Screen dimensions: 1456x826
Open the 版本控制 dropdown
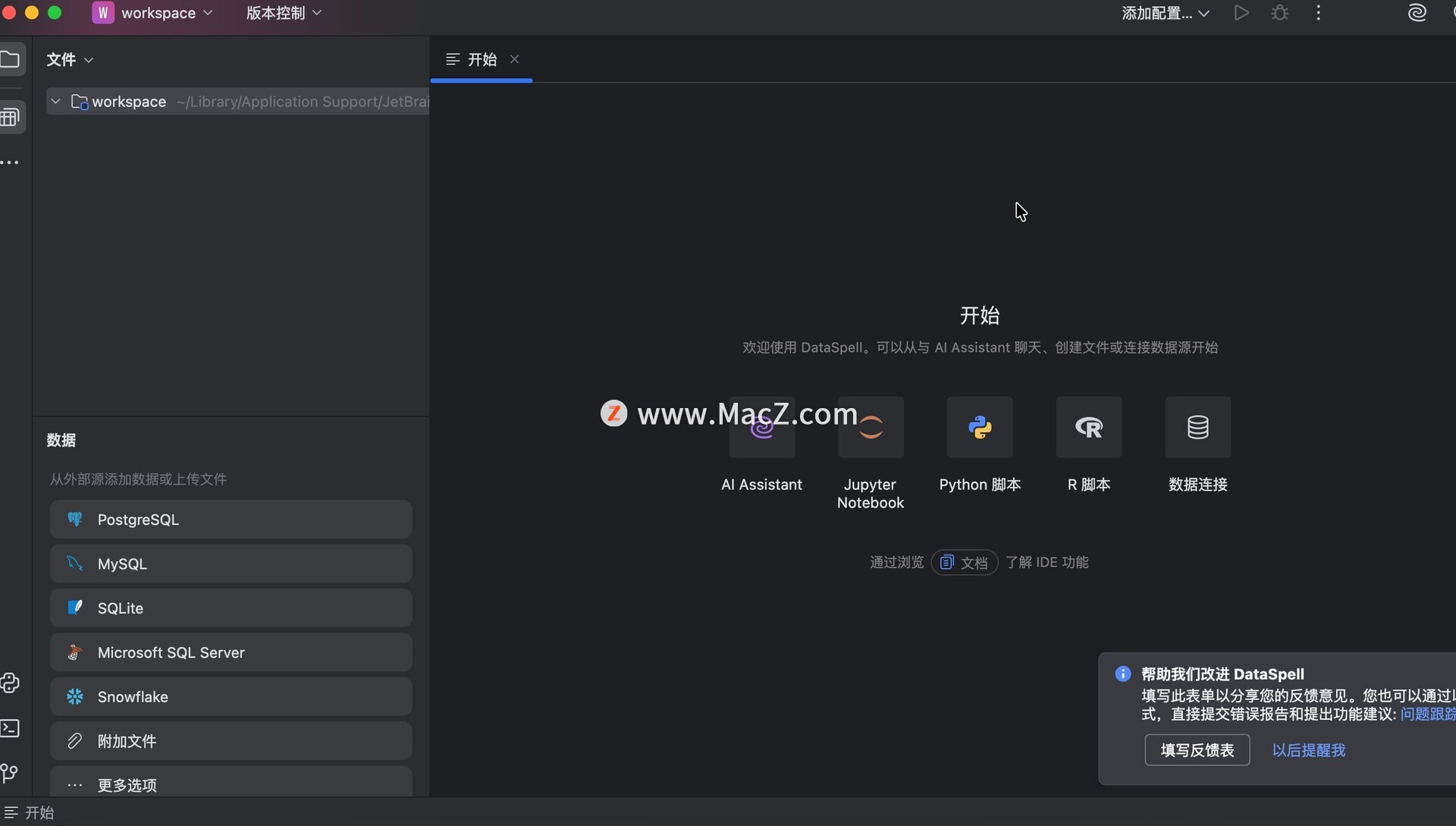click(284, 13)
